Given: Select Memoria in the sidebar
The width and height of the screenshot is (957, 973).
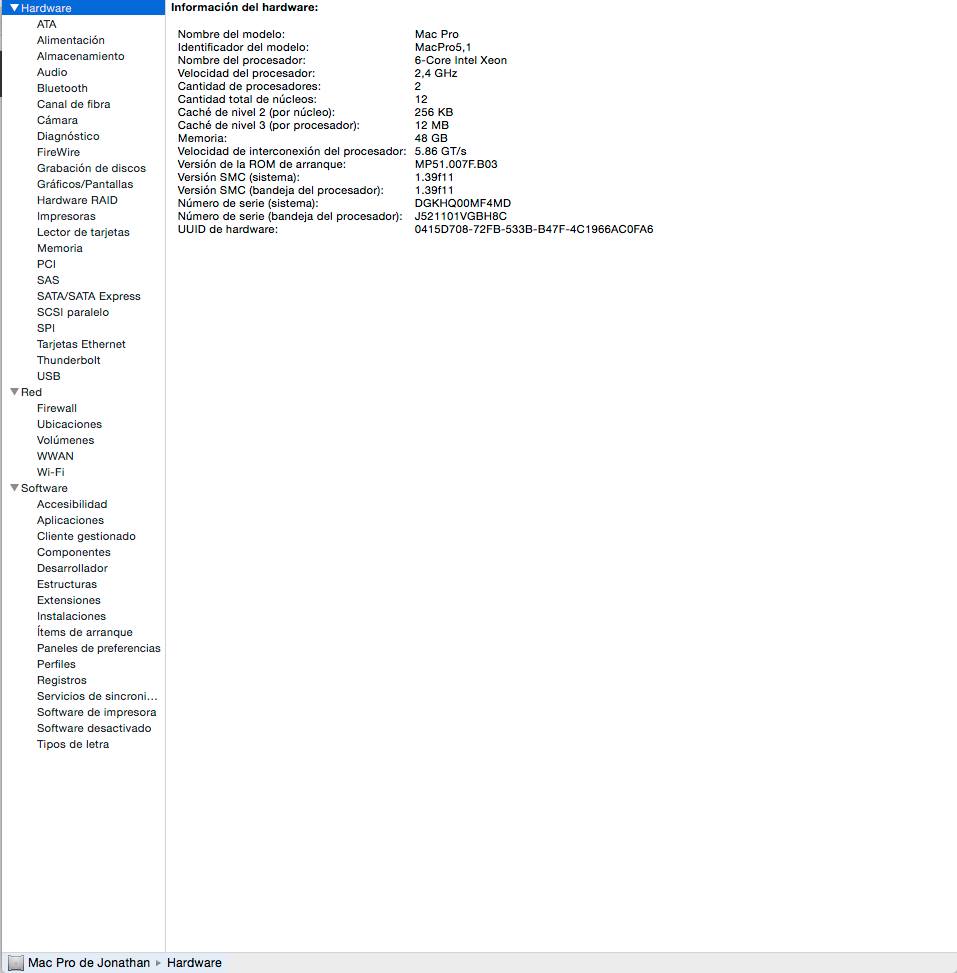Looking at the screenshot, I should (x=60, y=248).
